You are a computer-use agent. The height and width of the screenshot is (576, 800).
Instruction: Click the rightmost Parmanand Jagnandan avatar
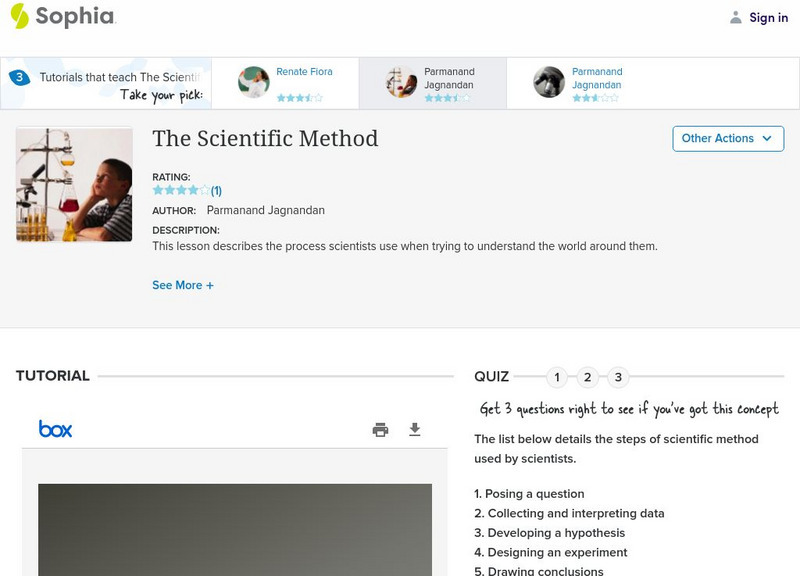[x=549, y=82]
